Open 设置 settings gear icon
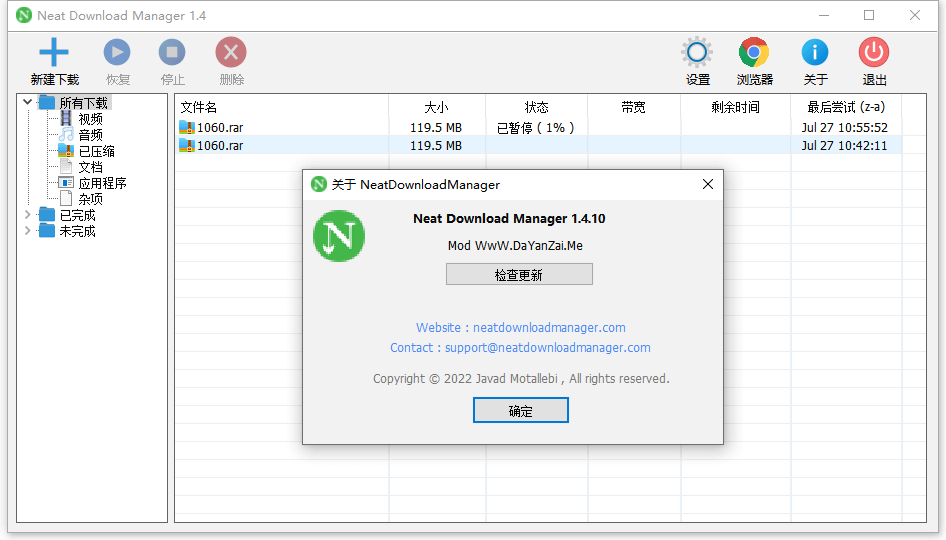Screen dimensions: 946x540 click(x=697, y=52)
